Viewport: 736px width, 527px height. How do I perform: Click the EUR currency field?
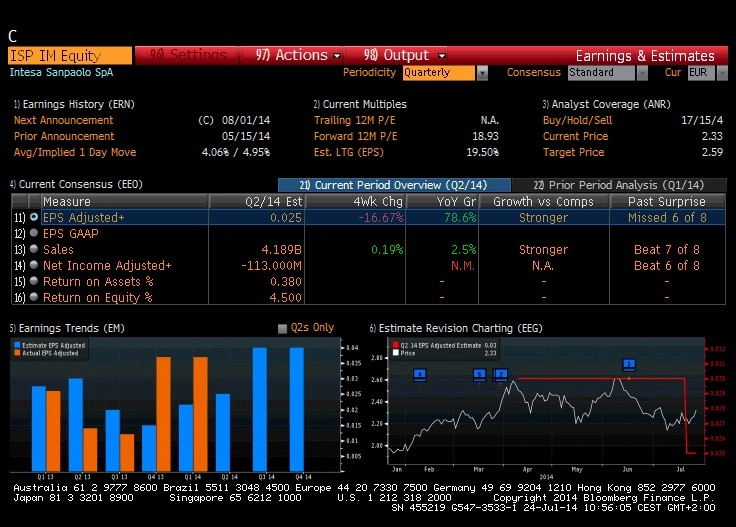pos(701,73)
